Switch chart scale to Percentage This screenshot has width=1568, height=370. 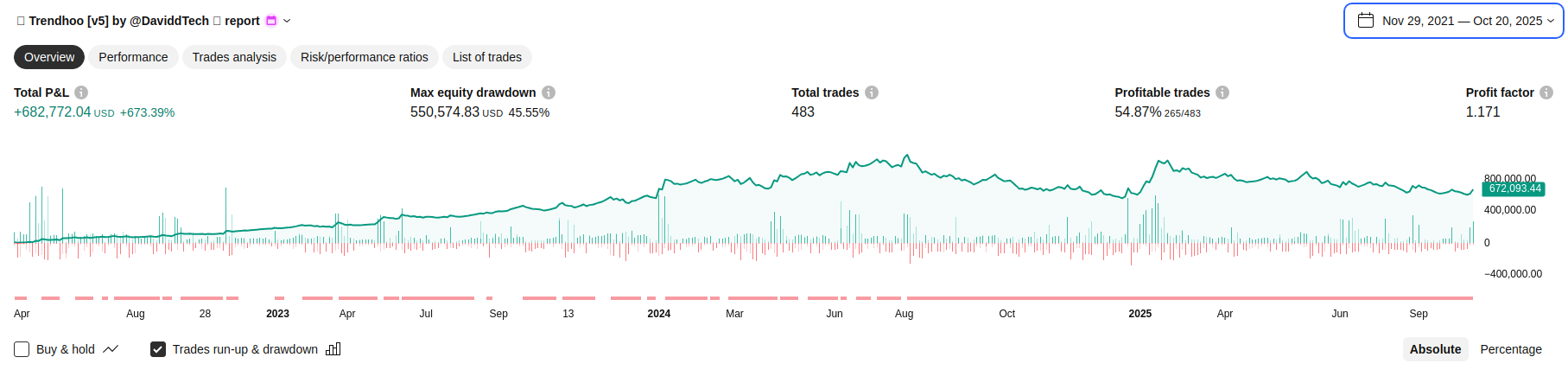point(1511,349)
